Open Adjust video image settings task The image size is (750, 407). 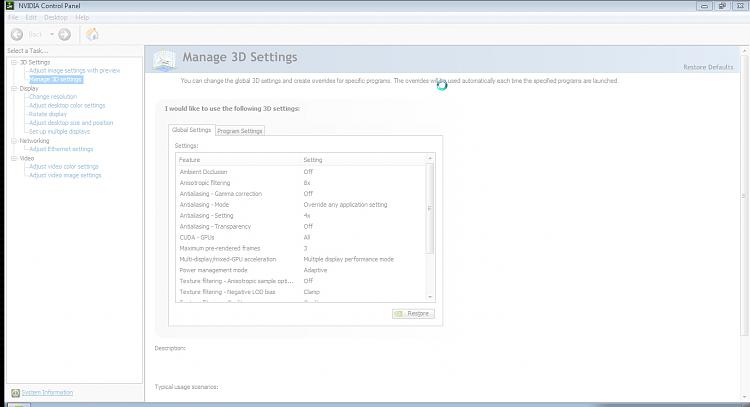pyautogui.click(x=65, y=176)
